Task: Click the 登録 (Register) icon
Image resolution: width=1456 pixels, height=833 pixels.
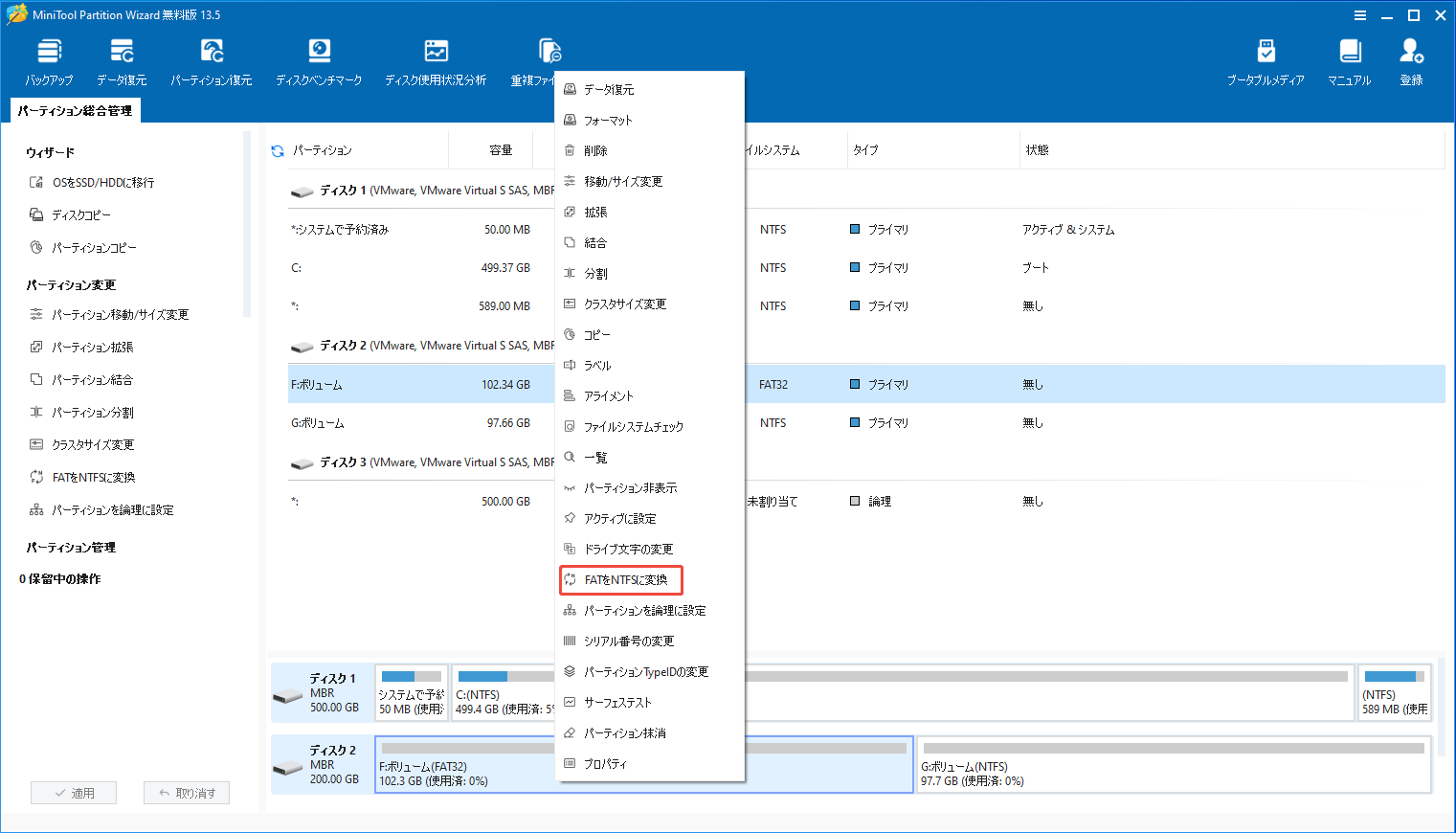Action: tap(1410, 59)
